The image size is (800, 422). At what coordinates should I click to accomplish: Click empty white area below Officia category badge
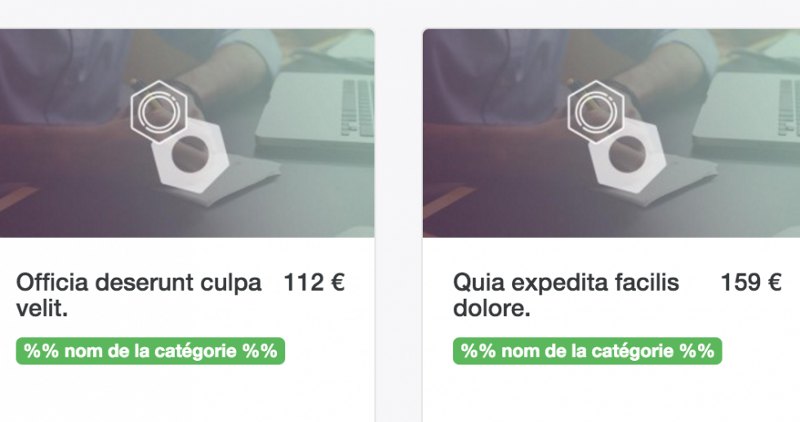point(187,394)
